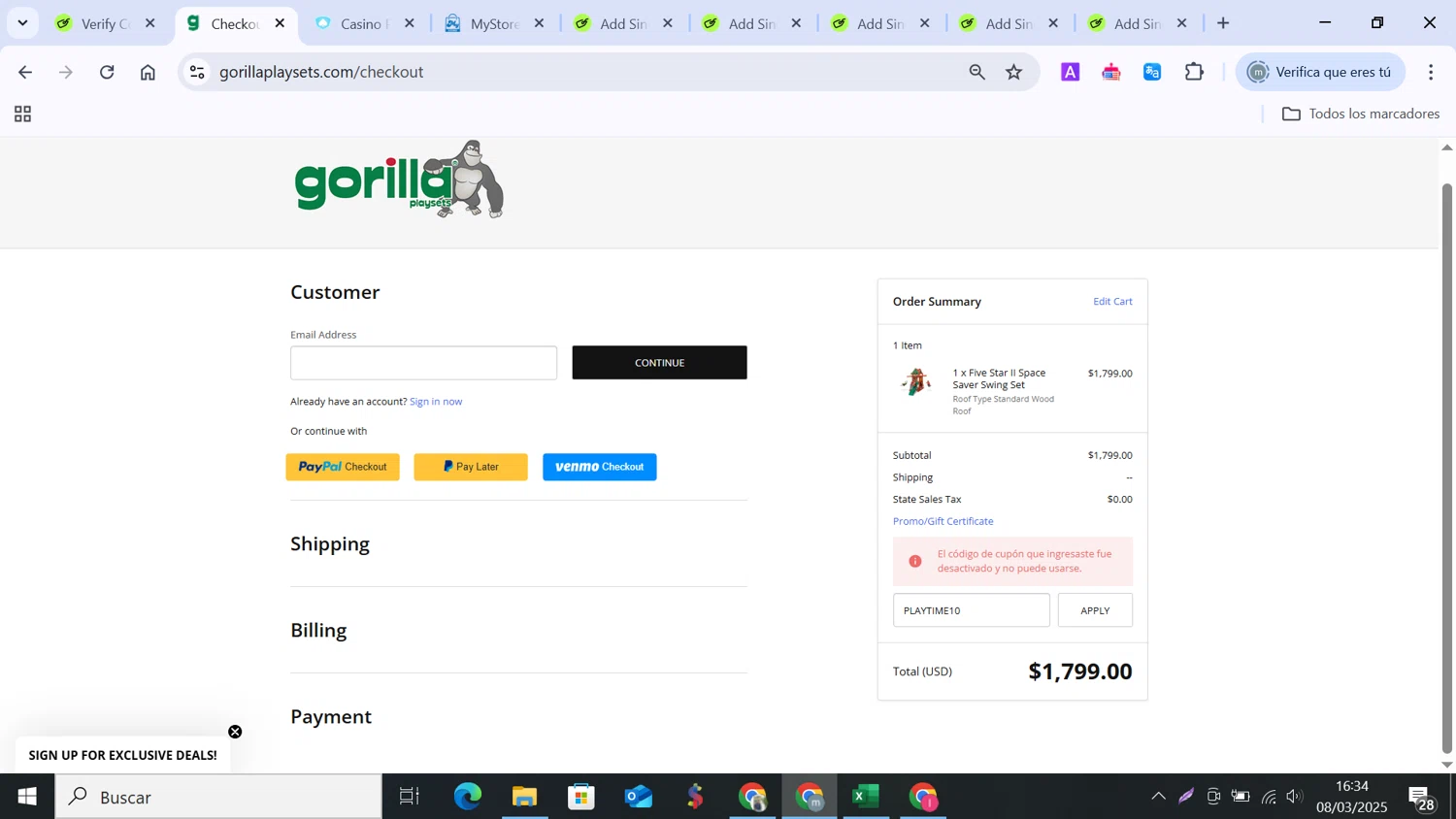Image resolution: width=1456 pixels, height=819 pixels.
Task: Select the Five Star II Space Saver text
Action: [999, 378]
